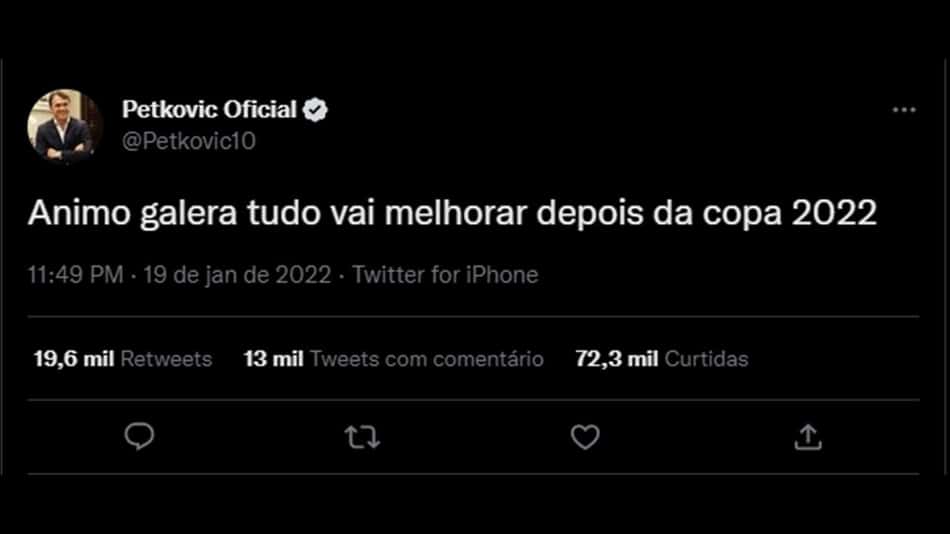950x534 pixels.
Task: Click the word Retweets in stats row
Action: click(167, 359)
